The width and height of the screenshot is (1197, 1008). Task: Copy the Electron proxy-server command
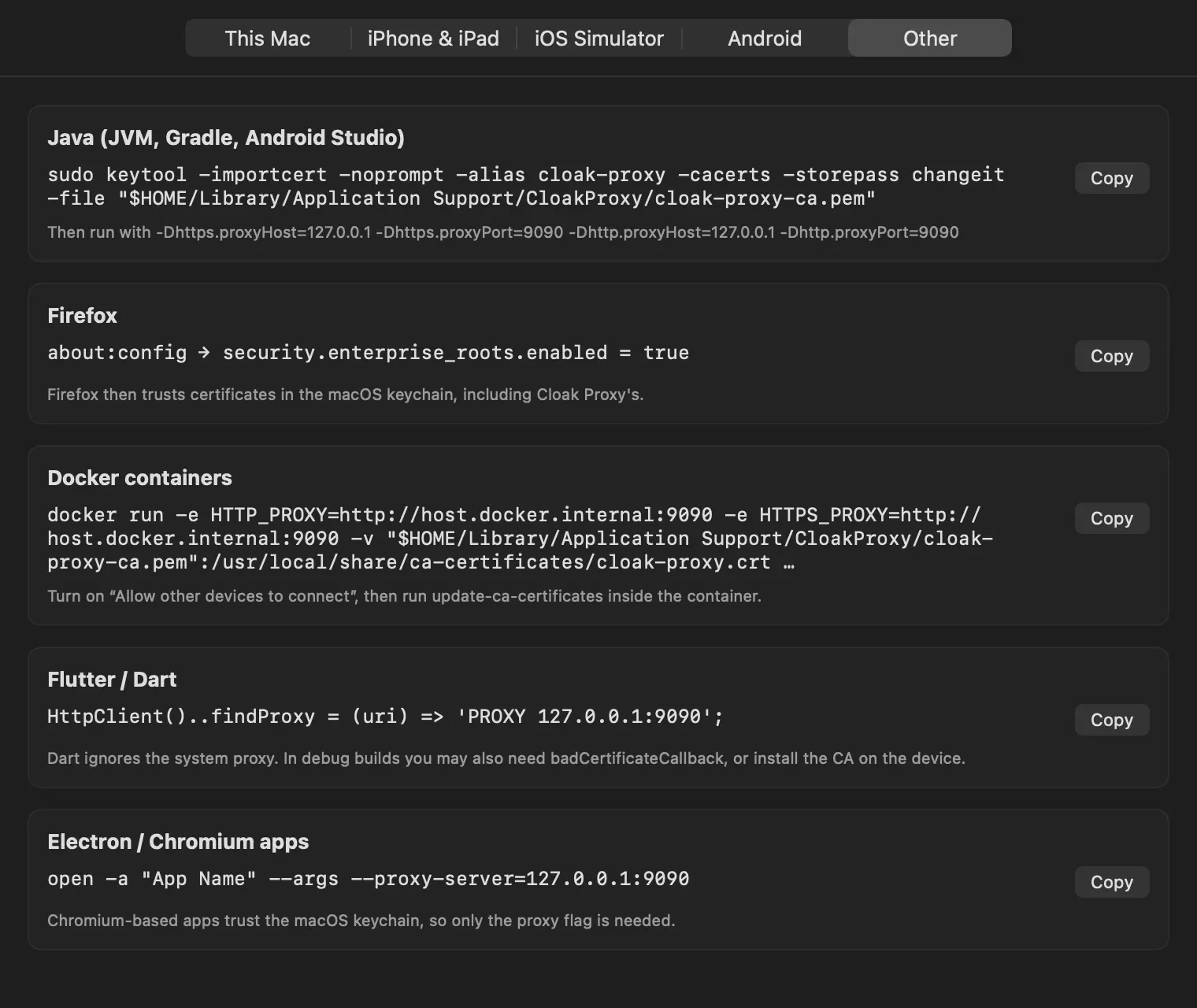pos(1112,882)
